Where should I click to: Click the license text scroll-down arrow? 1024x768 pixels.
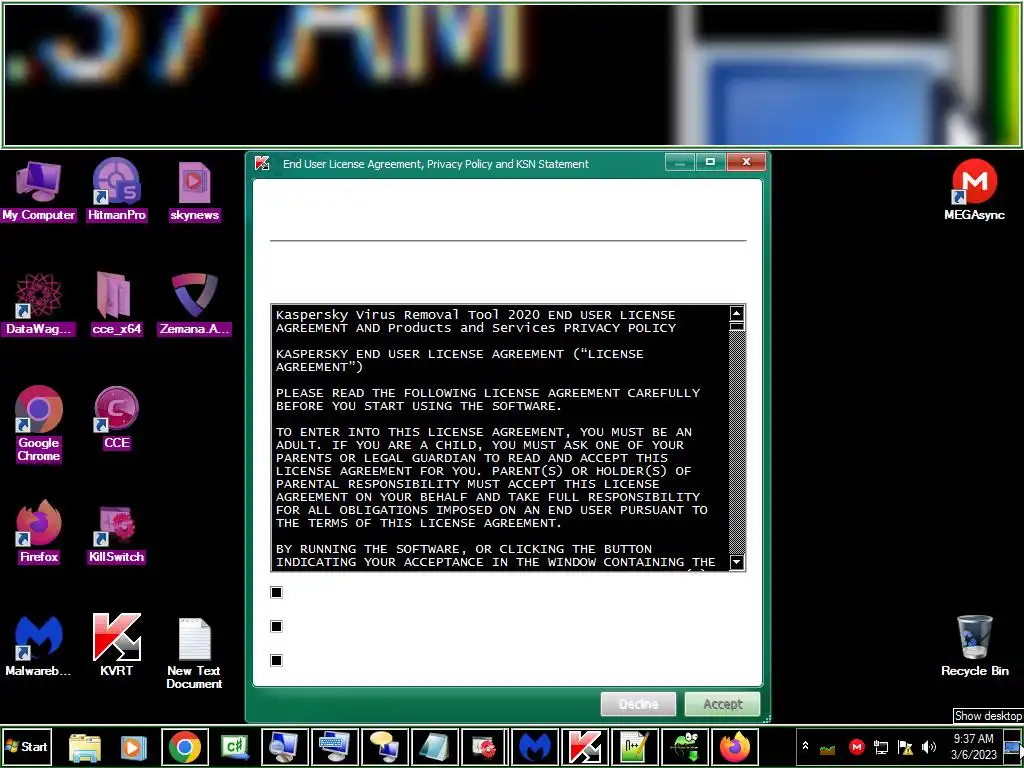[737, 562]
